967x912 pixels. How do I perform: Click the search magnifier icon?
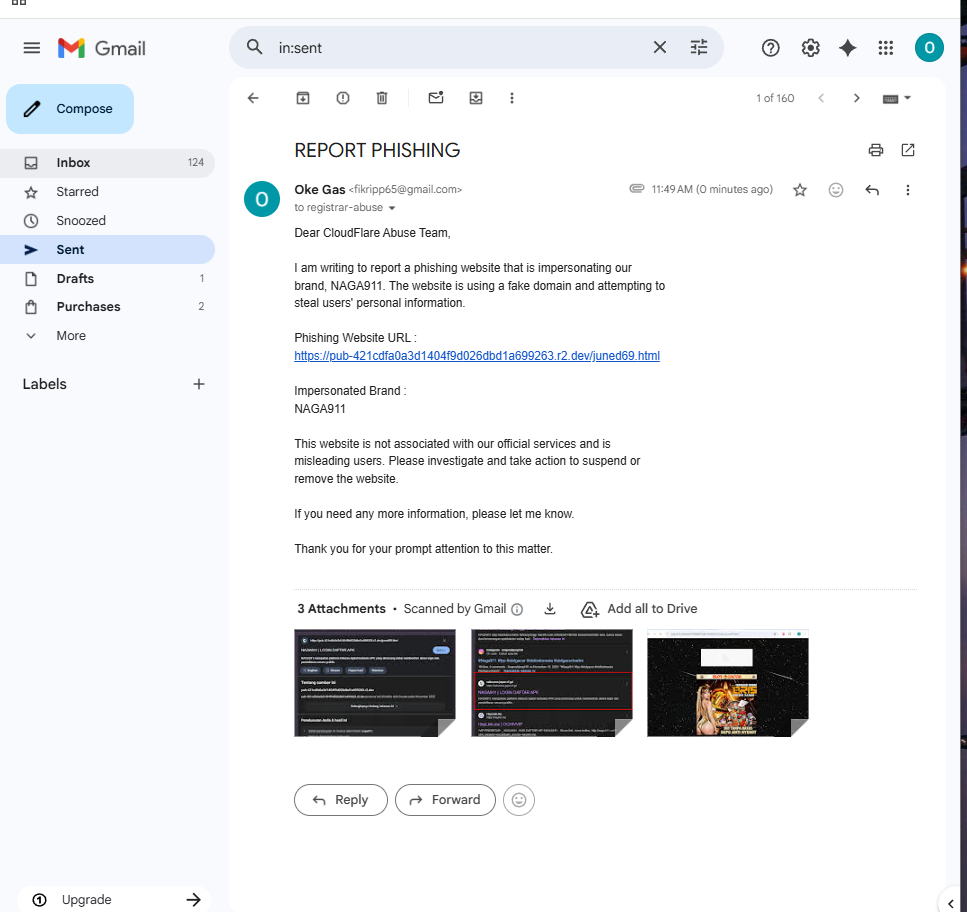255,47
